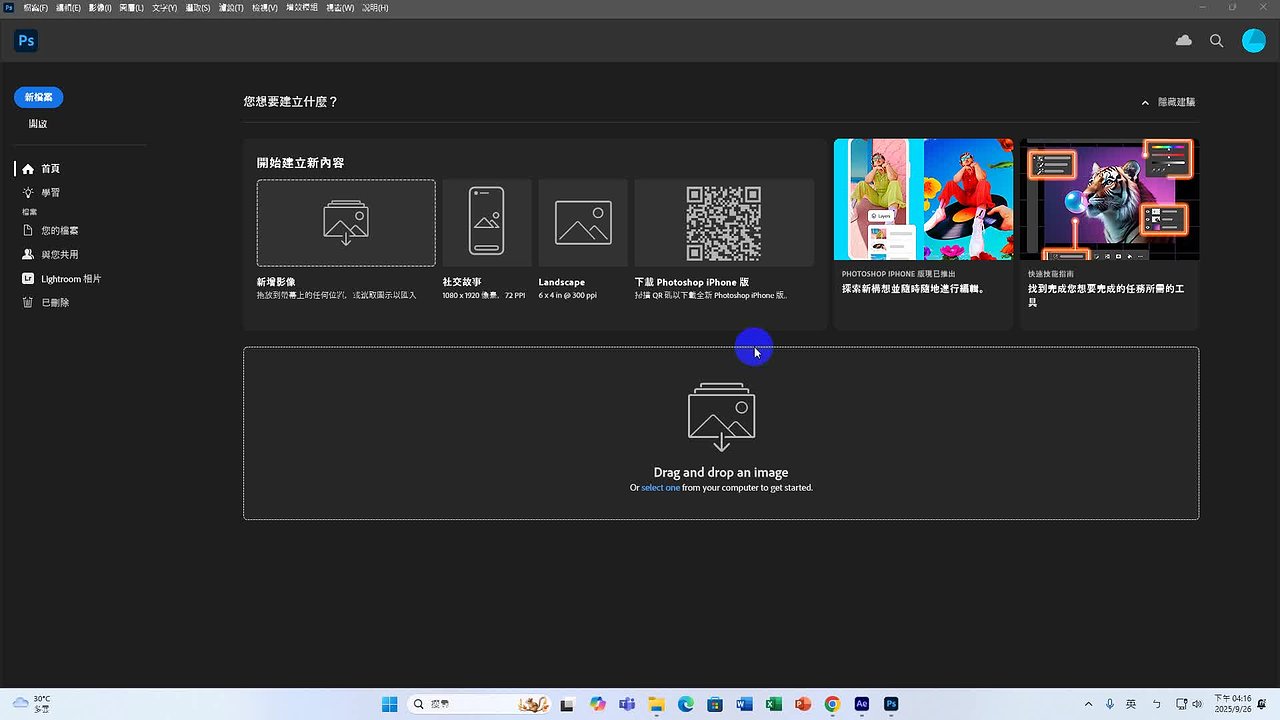1280x720 pixels.
Task: Open After Effects from the taskbar
Action: pyautogui.click(x=861, y=704)
